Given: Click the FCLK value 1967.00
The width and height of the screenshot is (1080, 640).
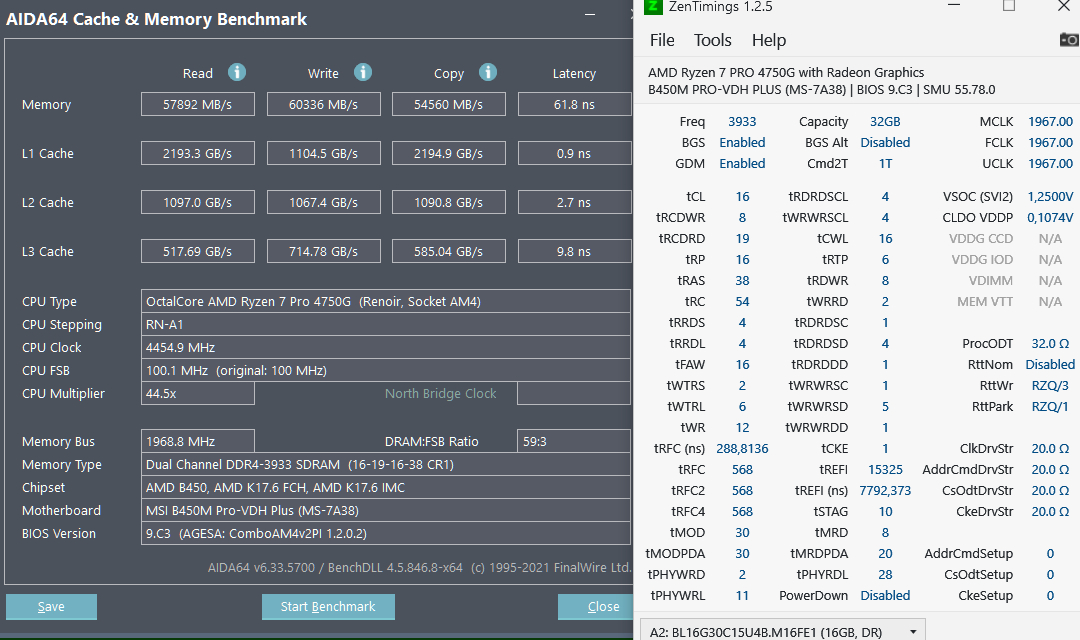Looking at the screenshot, I should click(x=1050, y=142).
